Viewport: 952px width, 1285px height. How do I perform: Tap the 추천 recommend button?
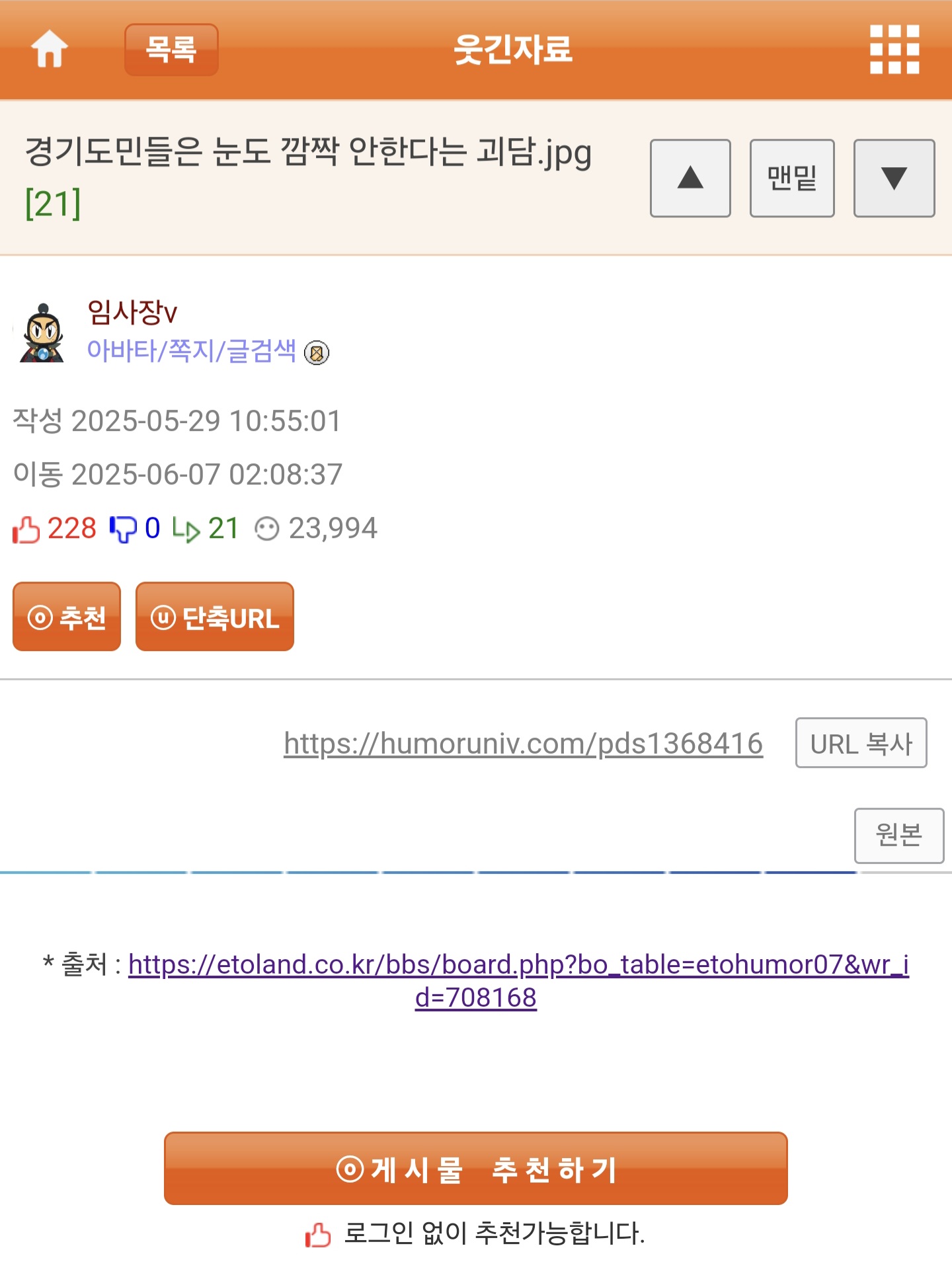67,617
